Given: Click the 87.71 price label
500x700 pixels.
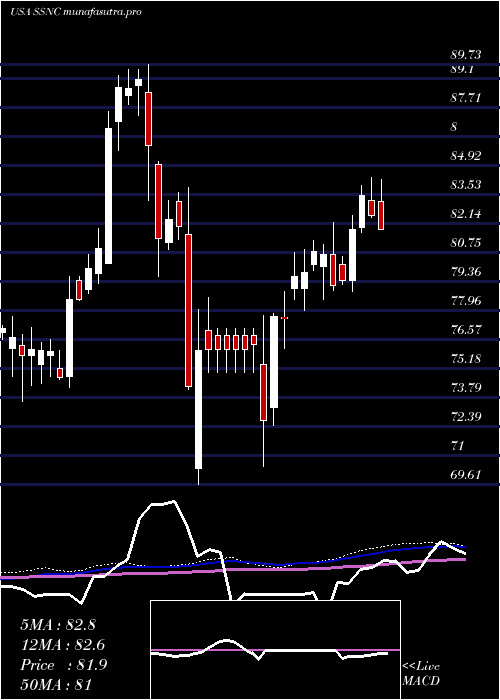Looking at the screenshot, I should click(466, 98).
